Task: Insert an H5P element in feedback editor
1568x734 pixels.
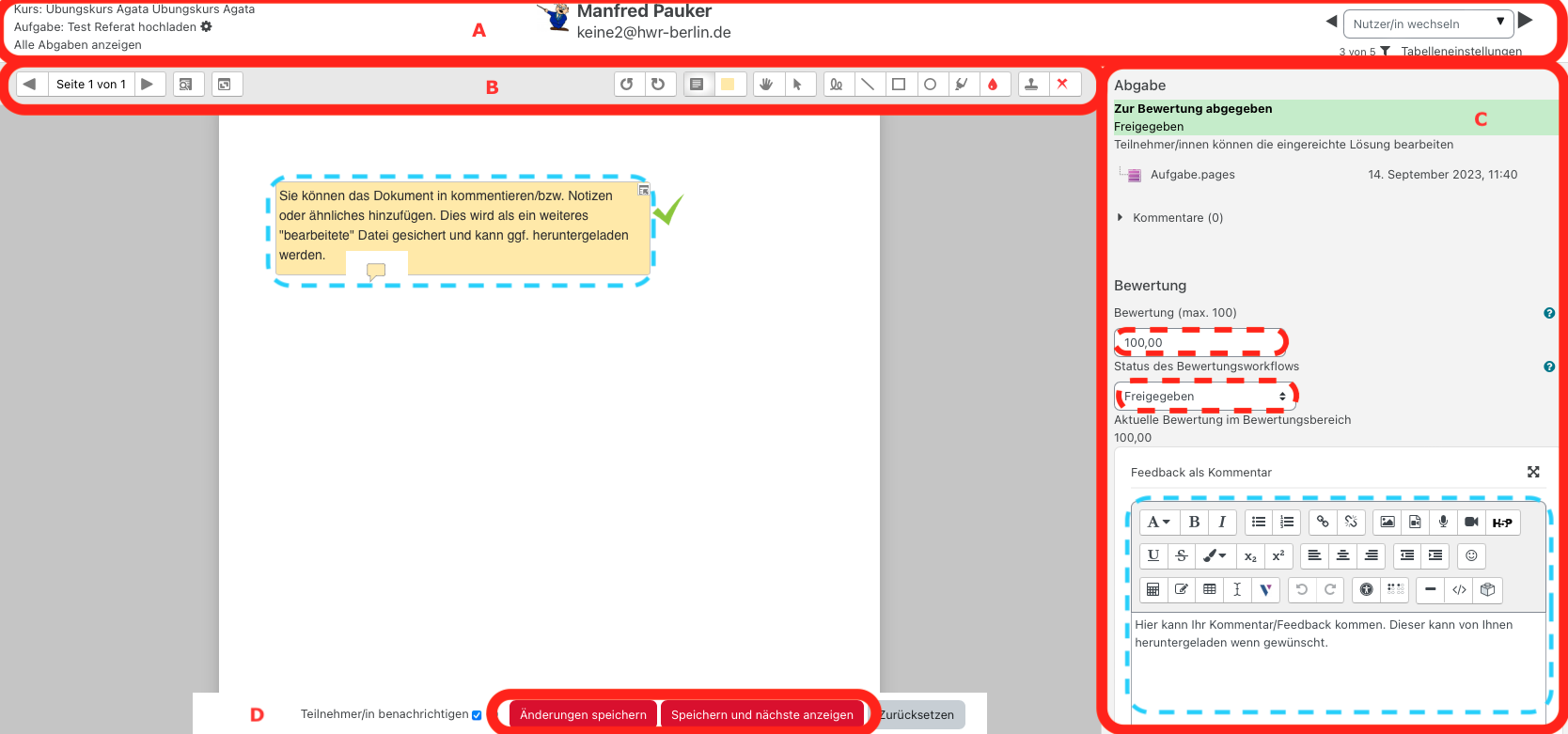Action: coord(1501,523)
